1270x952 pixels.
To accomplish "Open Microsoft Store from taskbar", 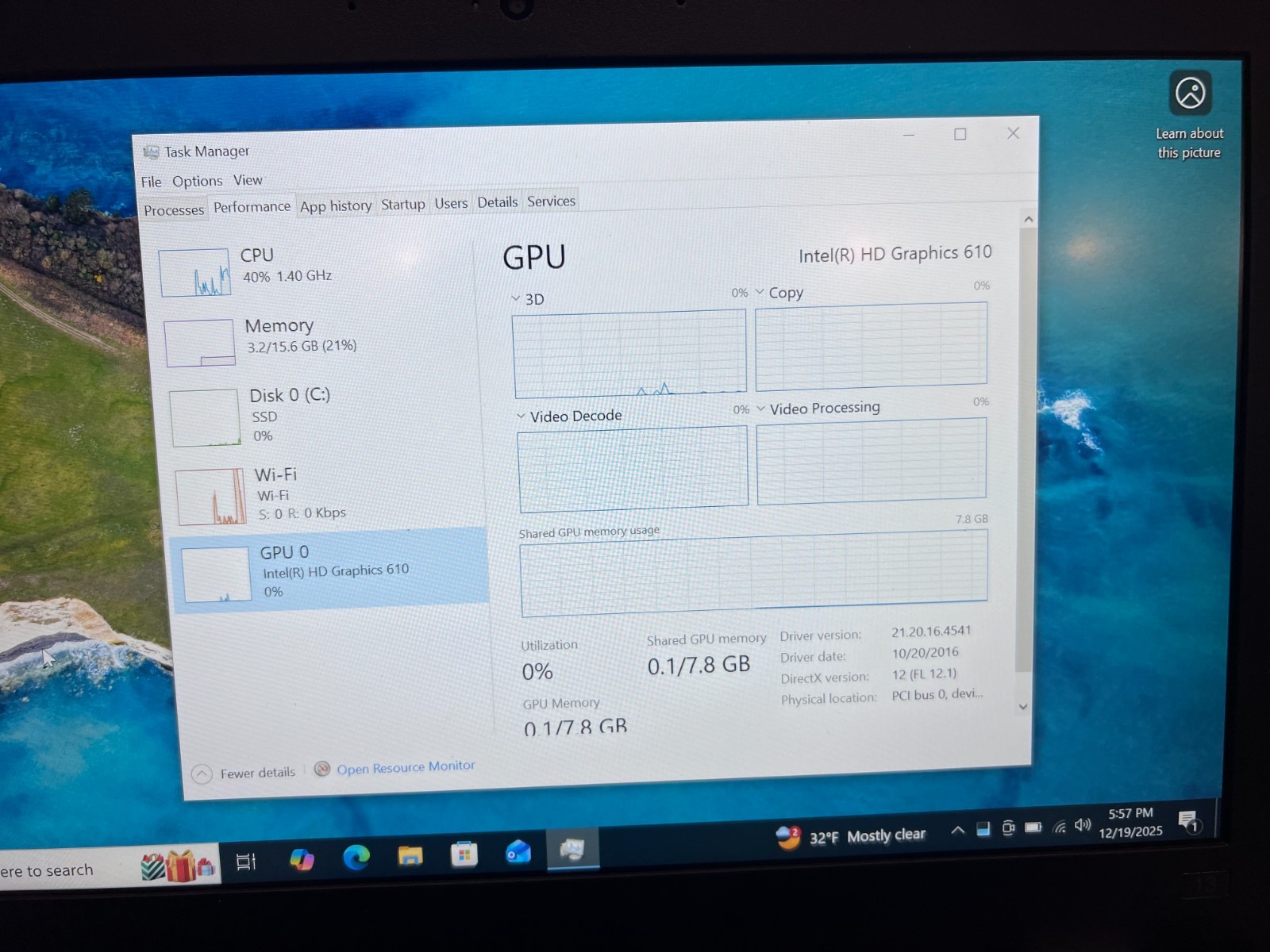I will [x=464, y=854].
